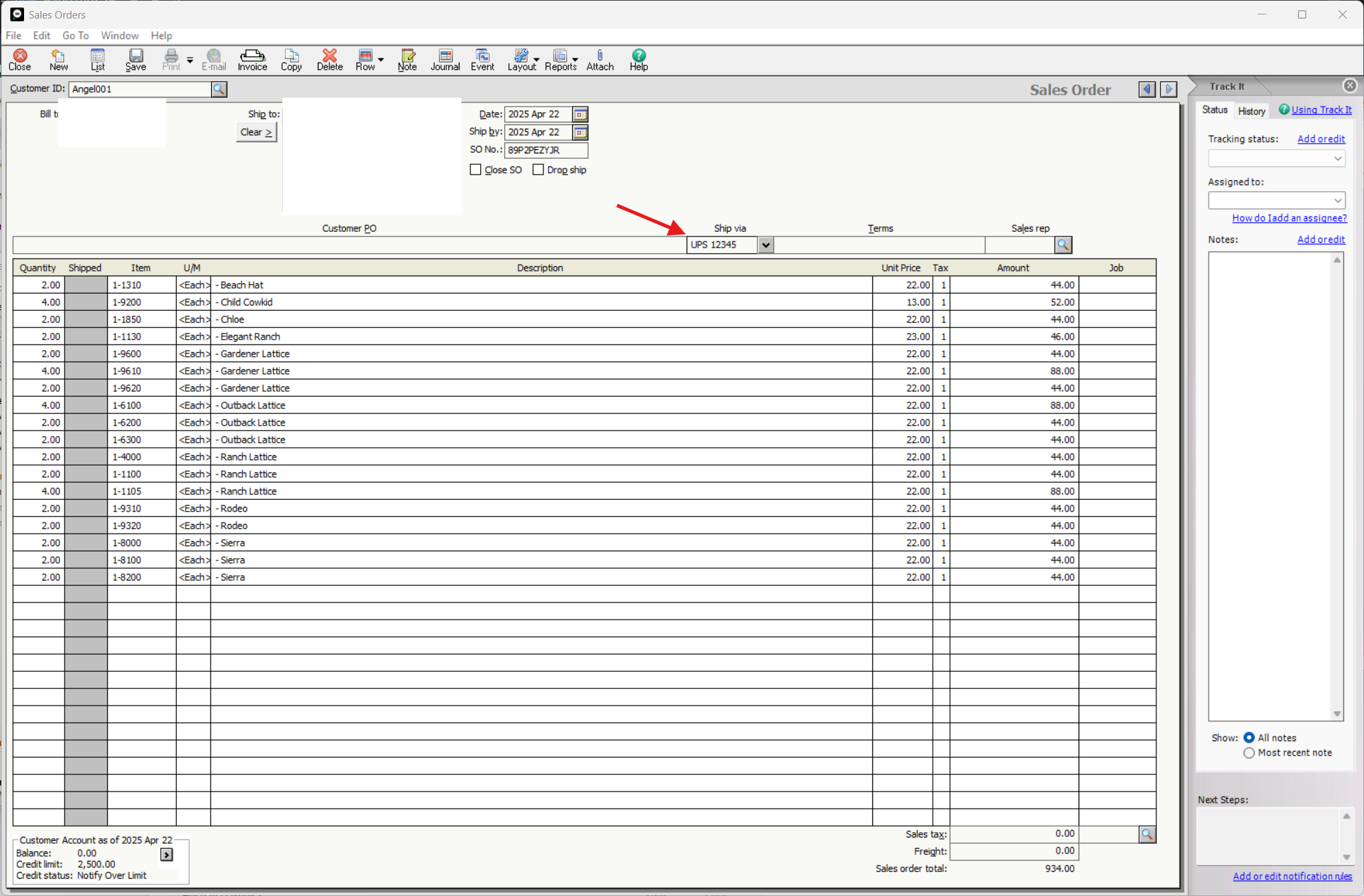Toggle the Drop ship checkbox
Image resolution: width=1364 pixels, height=896 pixels.
point(539,170)
